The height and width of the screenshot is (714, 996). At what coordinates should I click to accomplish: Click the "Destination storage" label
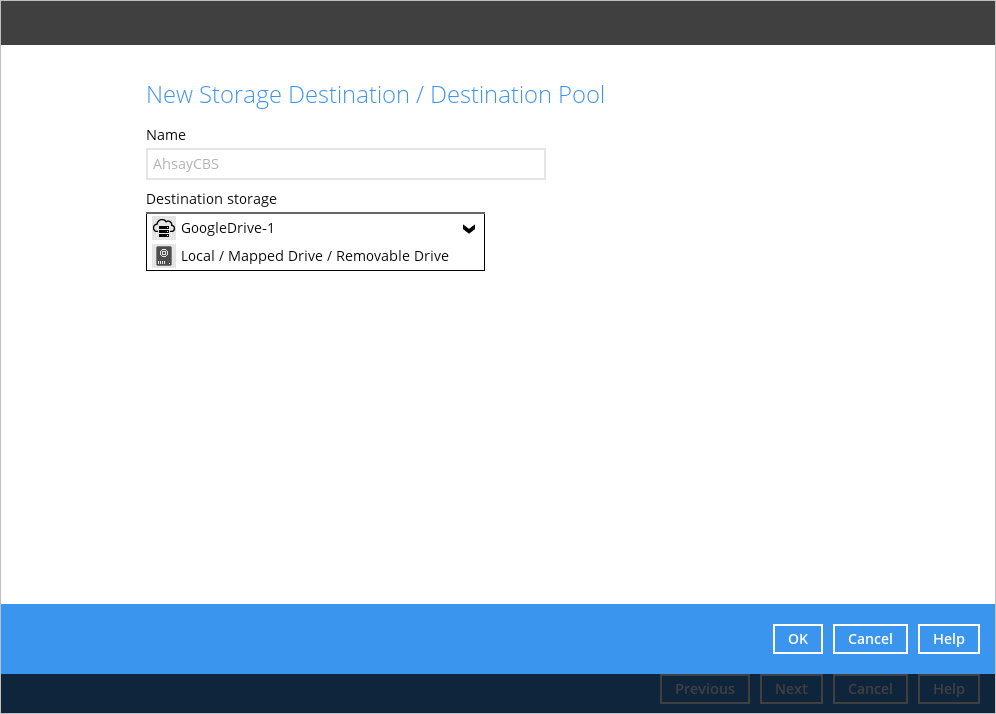211,199
